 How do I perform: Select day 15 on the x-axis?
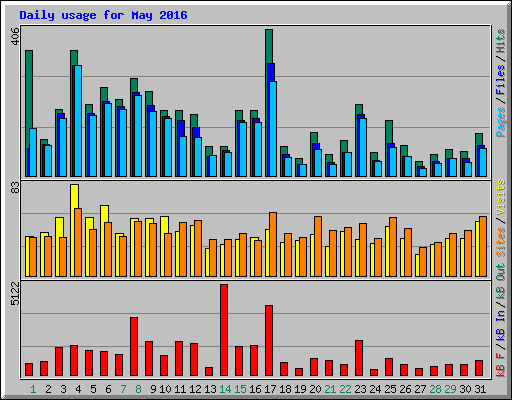(240, 389)
